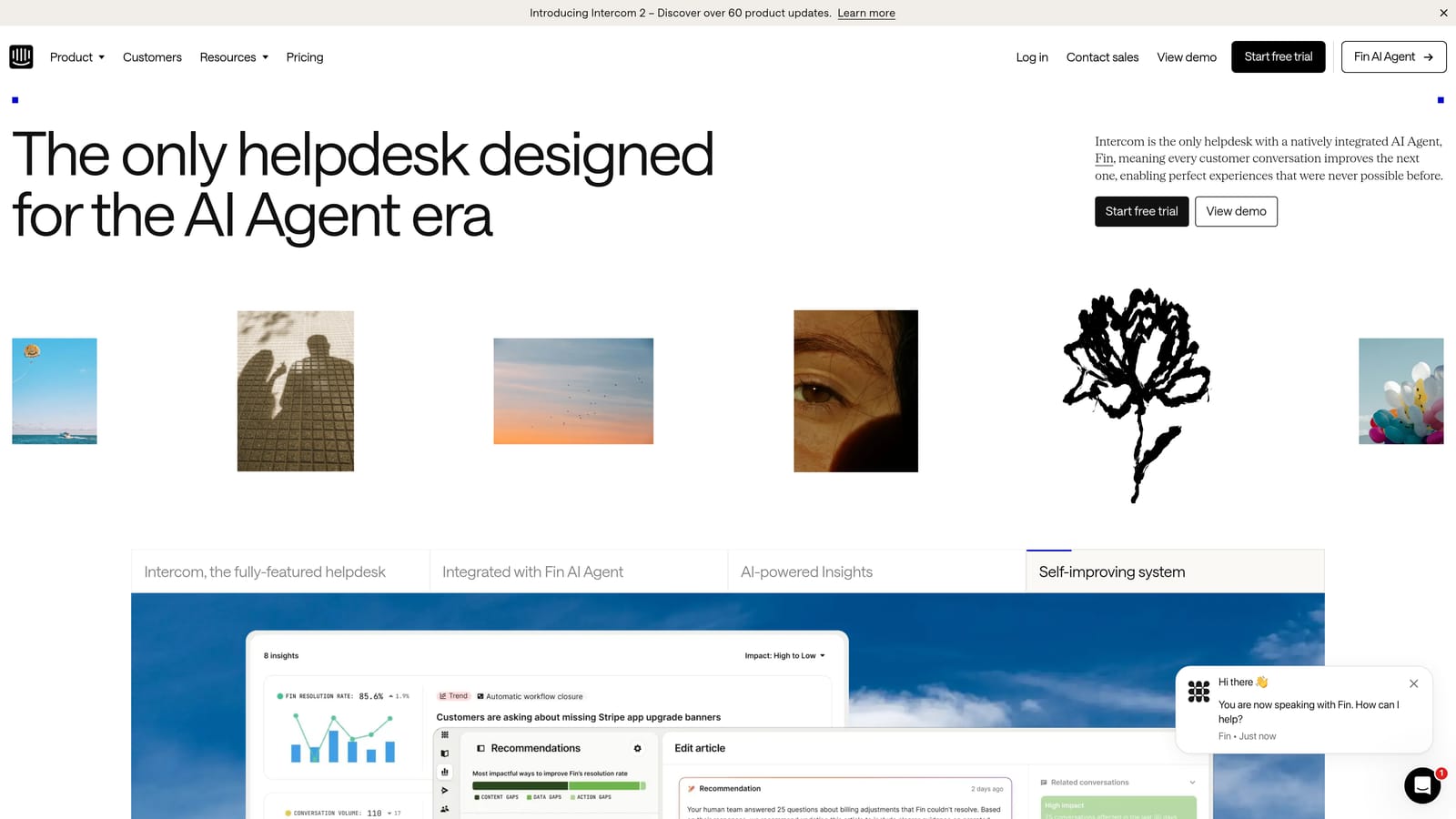Collapse the Related conversations section
The image size is (1456, 819).
tap(1192, 783)
